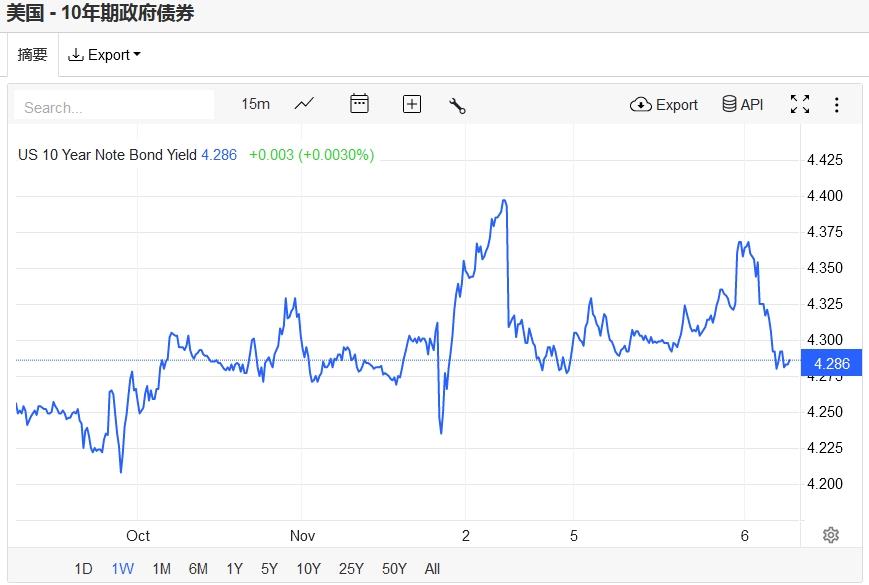Open the calendar date range picker
The height and width of the screenshot is (585, 869).
click(359, 104)
